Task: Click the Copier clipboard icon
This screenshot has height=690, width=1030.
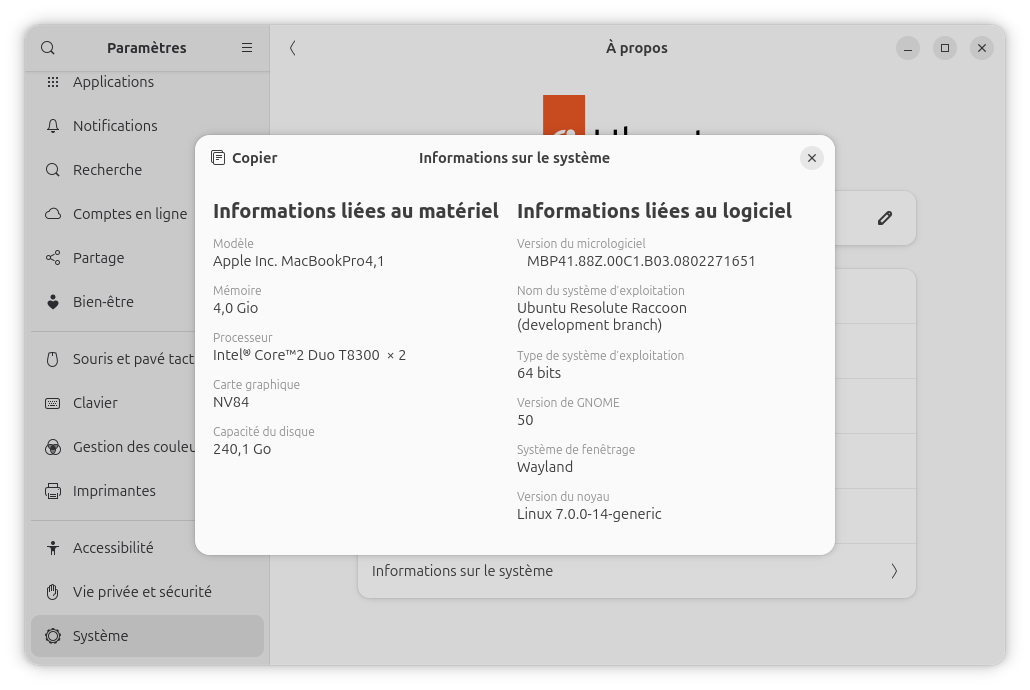Action: pos(218,158)
